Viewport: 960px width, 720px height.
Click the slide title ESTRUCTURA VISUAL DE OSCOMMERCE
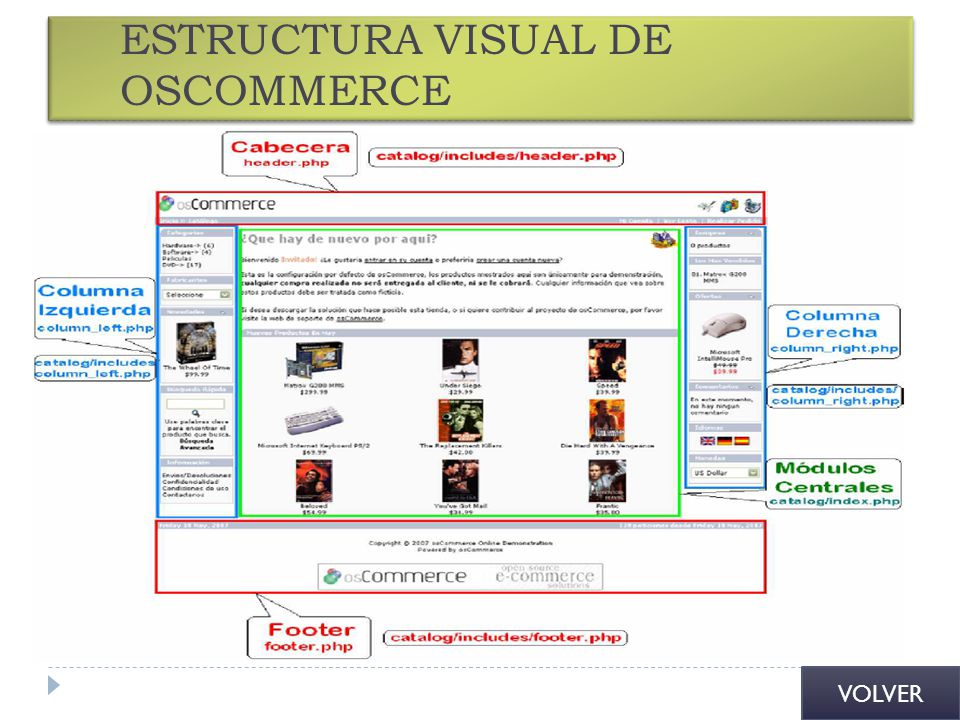(397, 65)
